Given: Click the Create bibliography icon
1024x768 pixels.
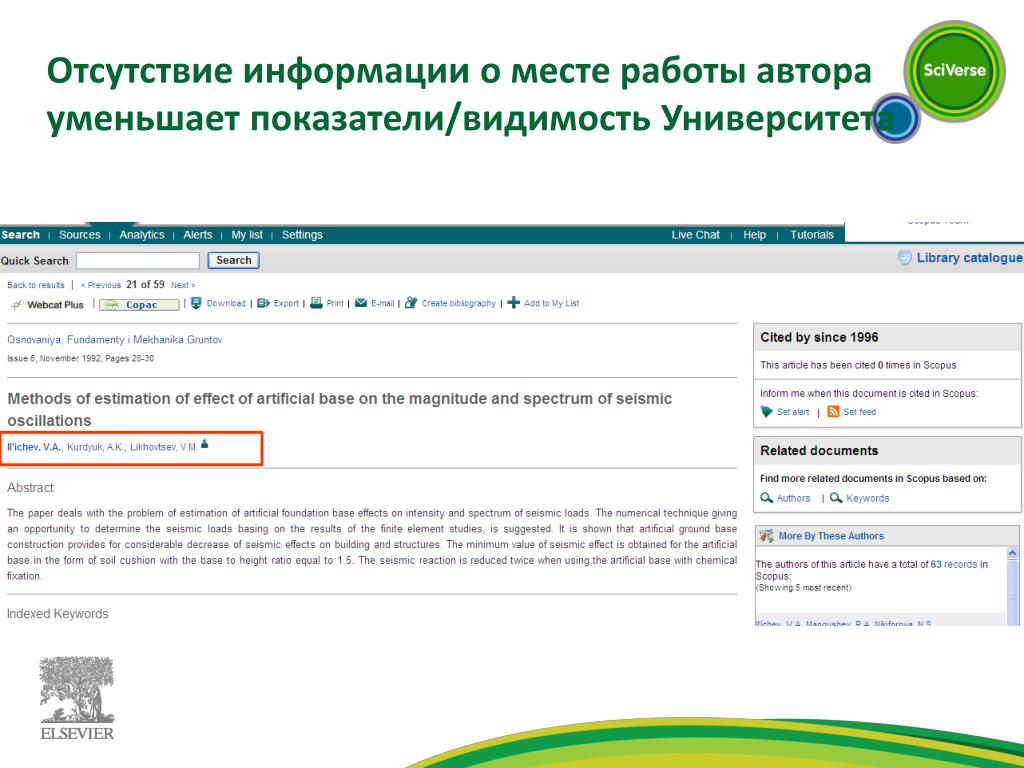Looking at the screenshot, I should click(411, 303).
